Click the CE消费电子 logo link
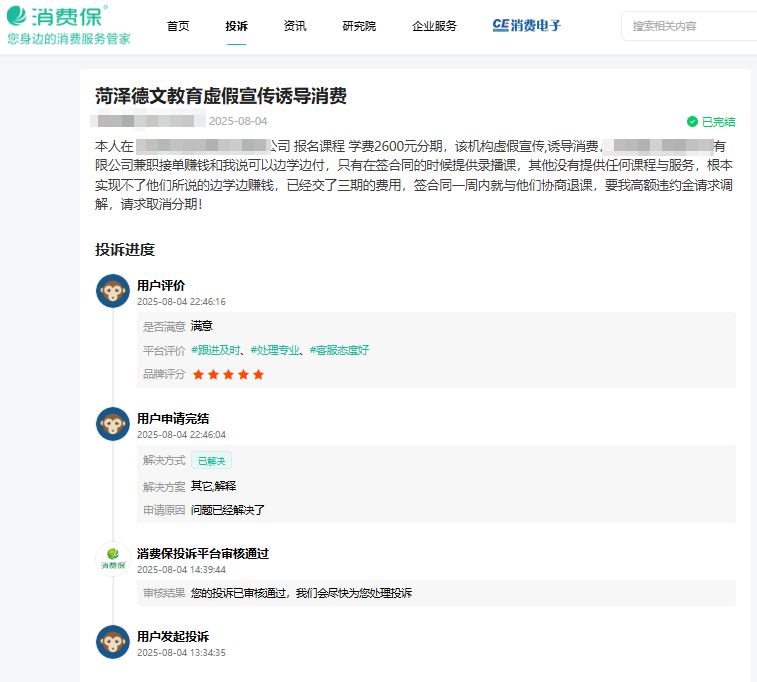This screenshot has width=757, height=682. 527,26
